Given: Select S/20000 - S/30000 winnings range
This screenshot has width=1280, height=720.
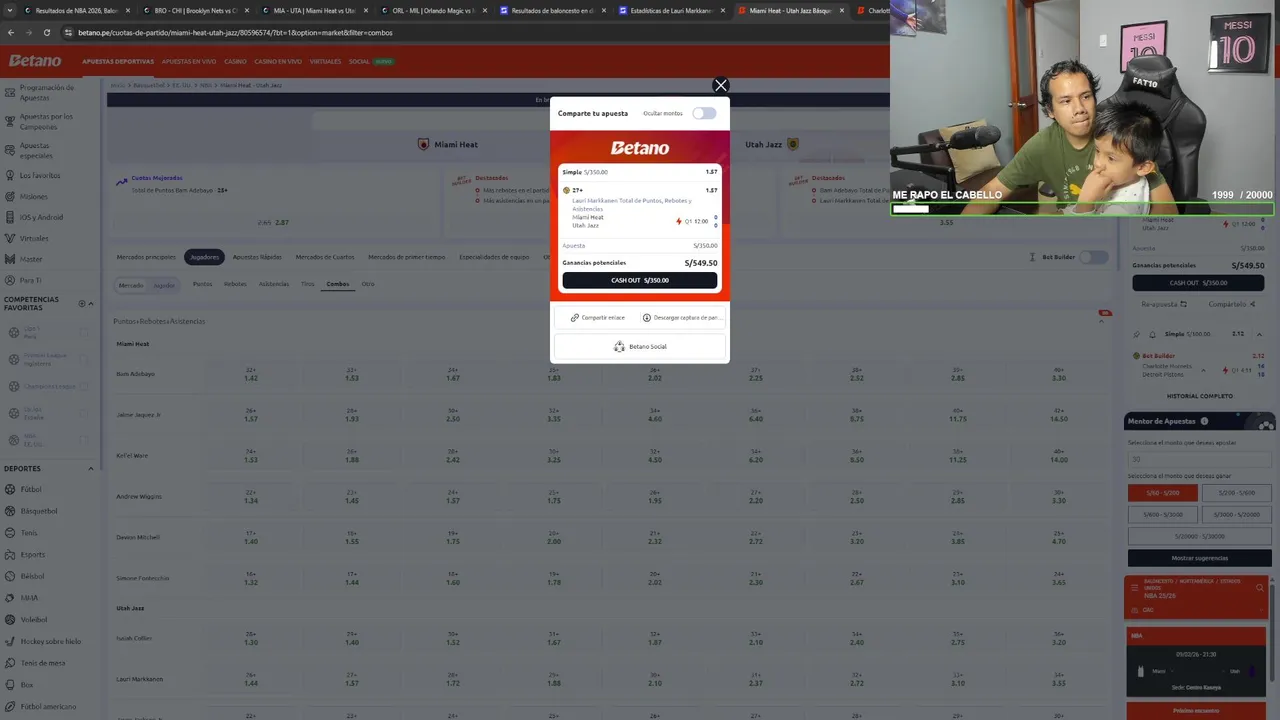Looking at the screenshot, I should pos(1199,536).
